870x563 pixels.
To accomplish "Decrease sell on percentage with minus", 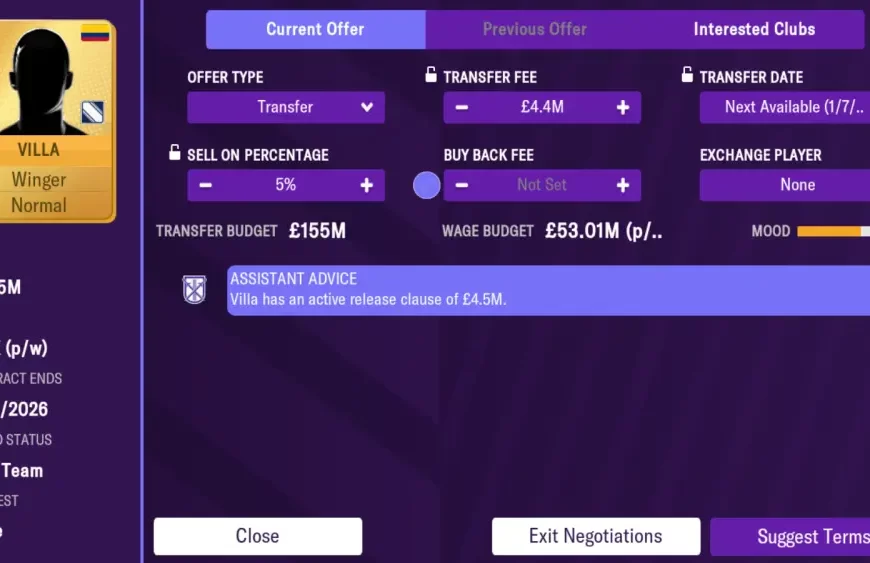I will point(206,185).
